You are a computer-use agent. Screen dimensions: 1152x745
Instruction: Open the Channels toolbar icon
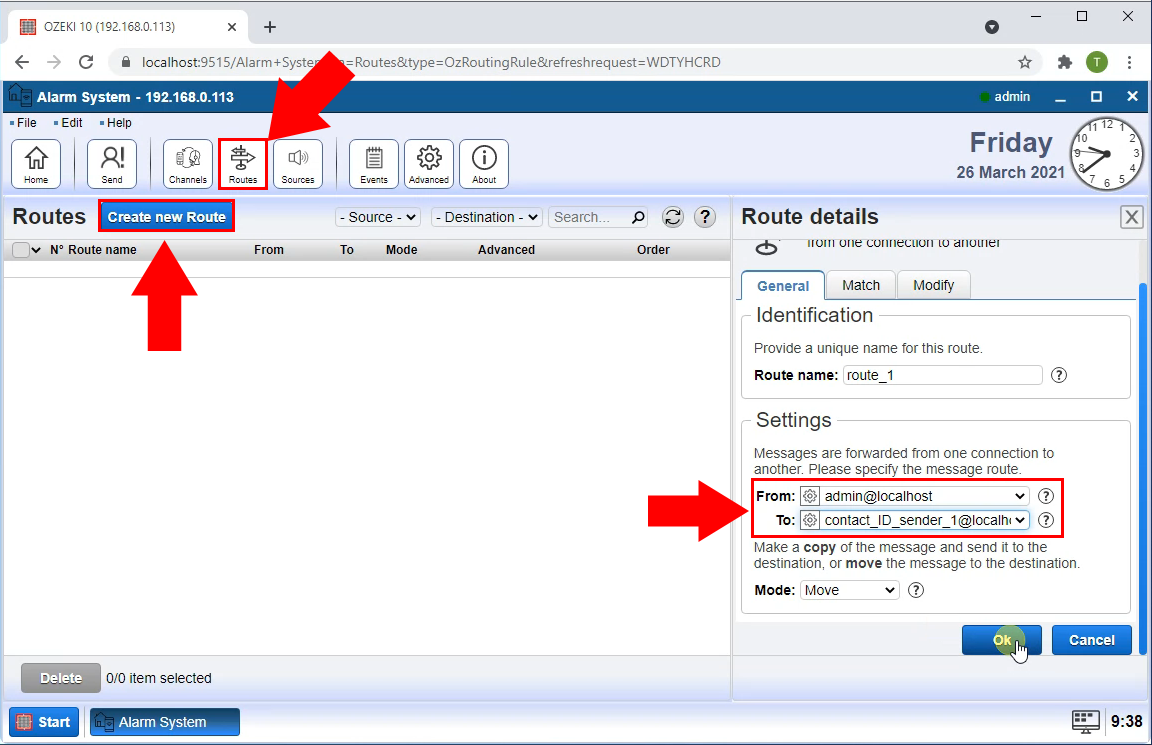pyautogui.click(x=187, y=163)
